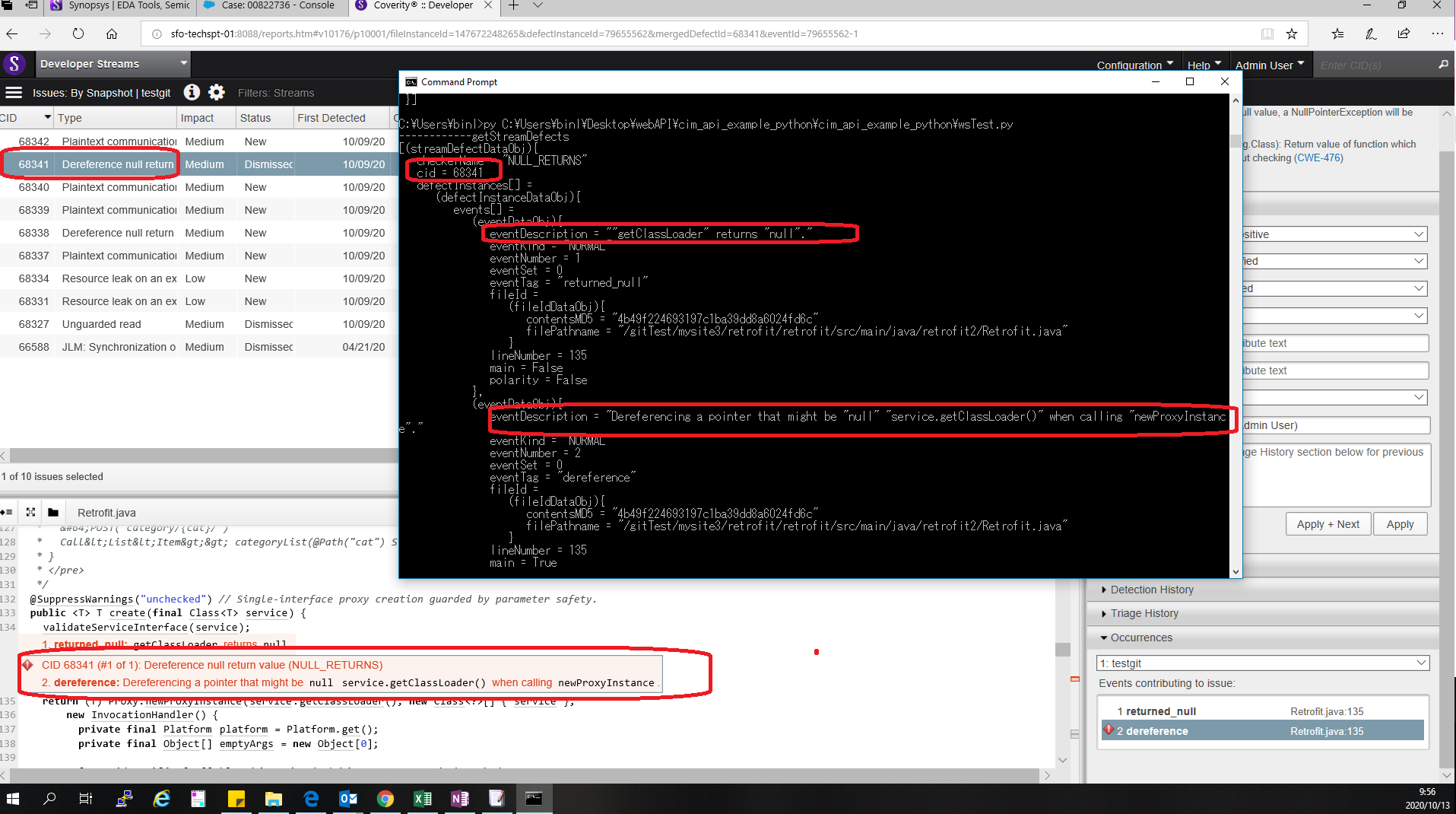
Task: Click the Apply button
Action: pos(1400,524)
